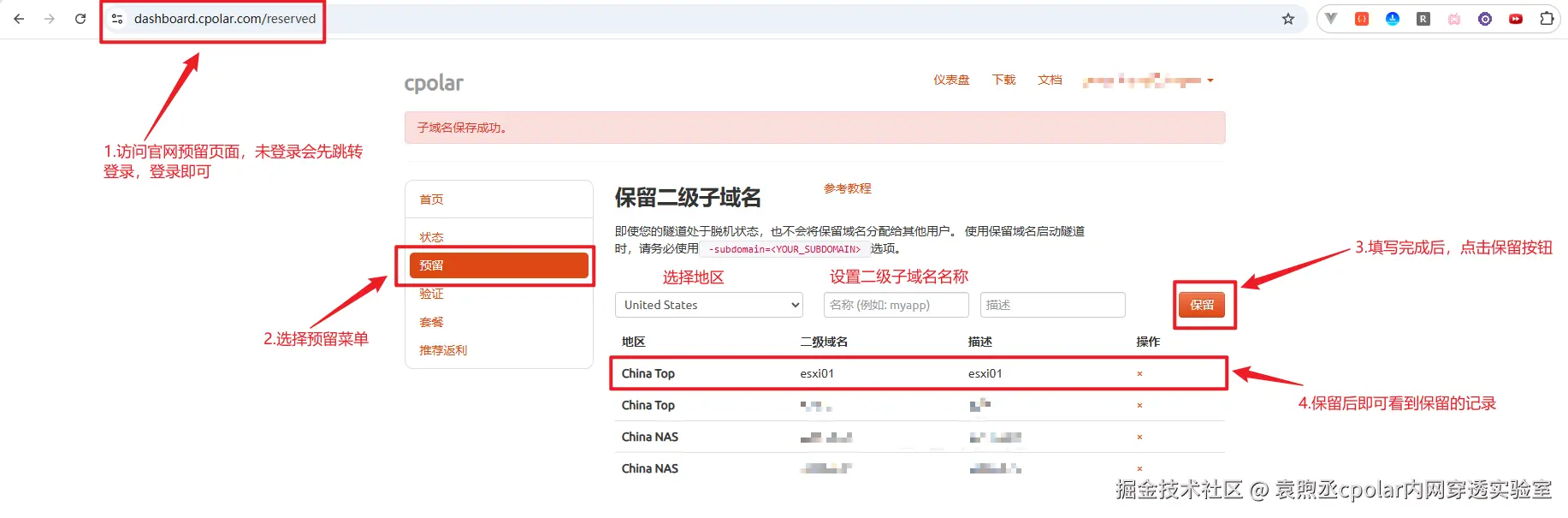Click the browser forward arrow
Viewport: 1568px width, 518px height.
(50, 19)
